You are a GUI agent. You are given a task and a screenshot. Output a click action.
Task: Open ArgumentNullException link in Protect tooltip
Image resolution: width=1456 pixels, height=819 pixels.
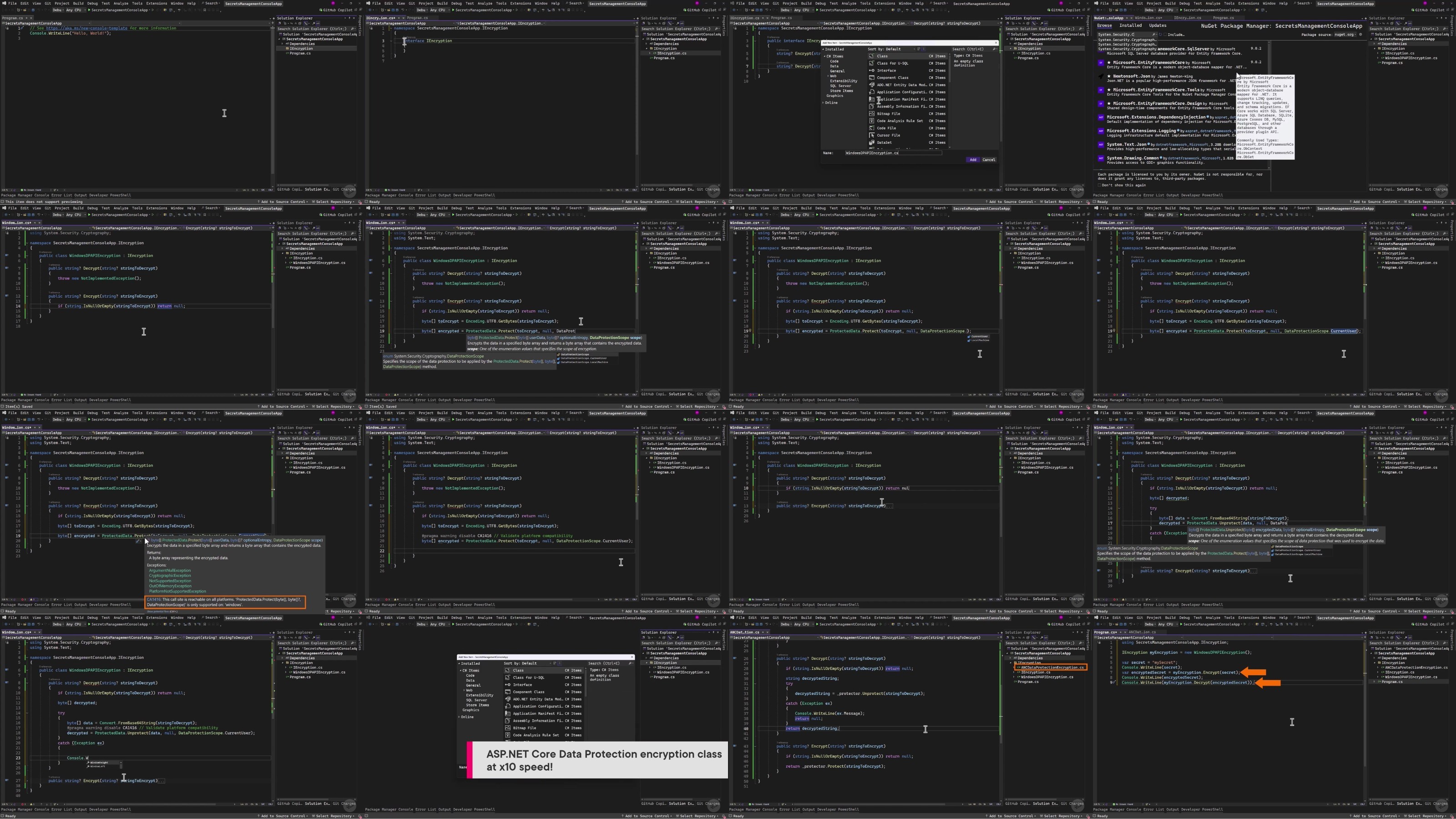[170, 571]
